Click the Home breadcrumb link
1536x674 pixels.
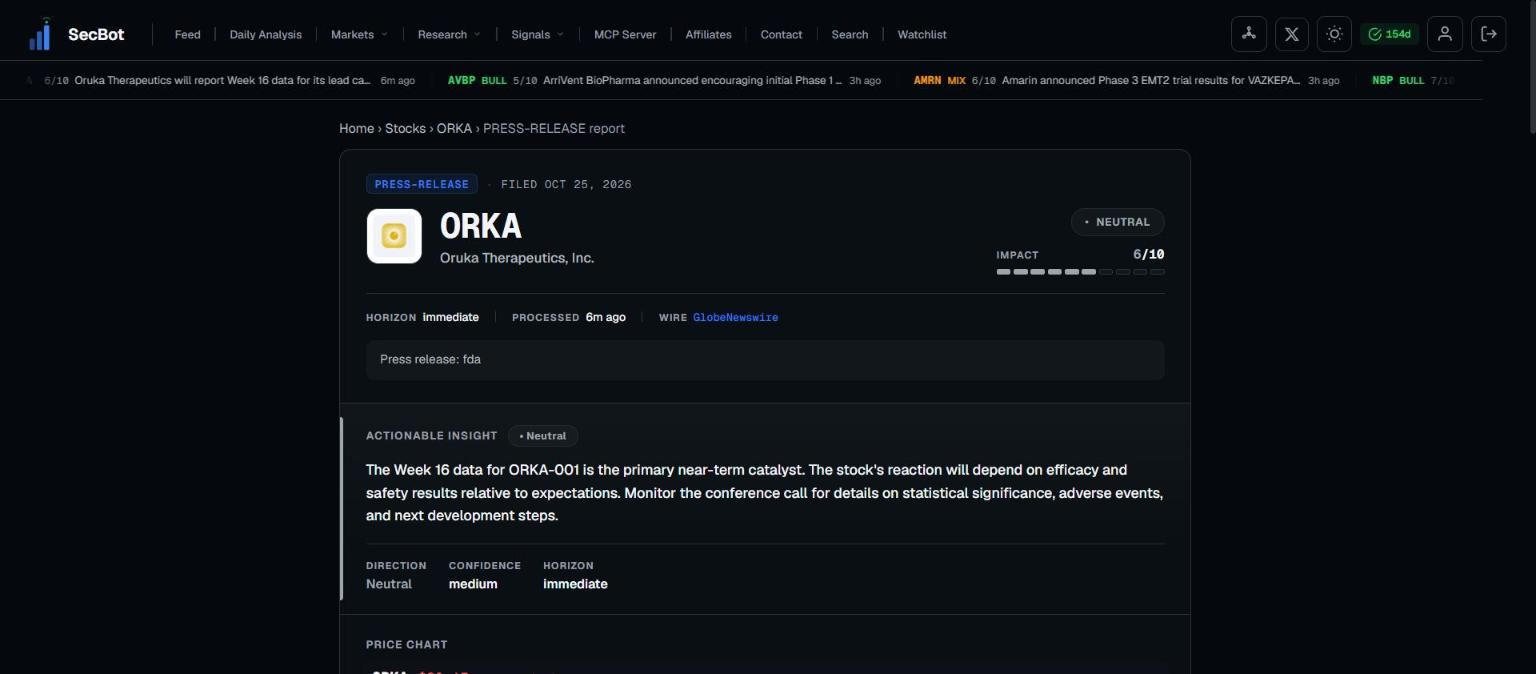(x=356, y=128)
